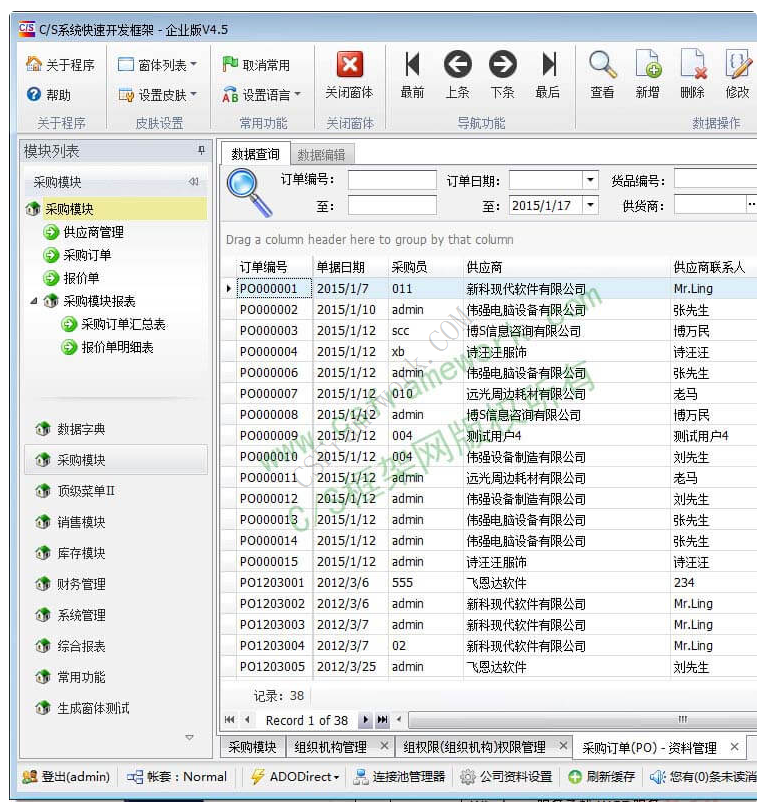Go to next record in grid navigator

click(x=365, y=720)
